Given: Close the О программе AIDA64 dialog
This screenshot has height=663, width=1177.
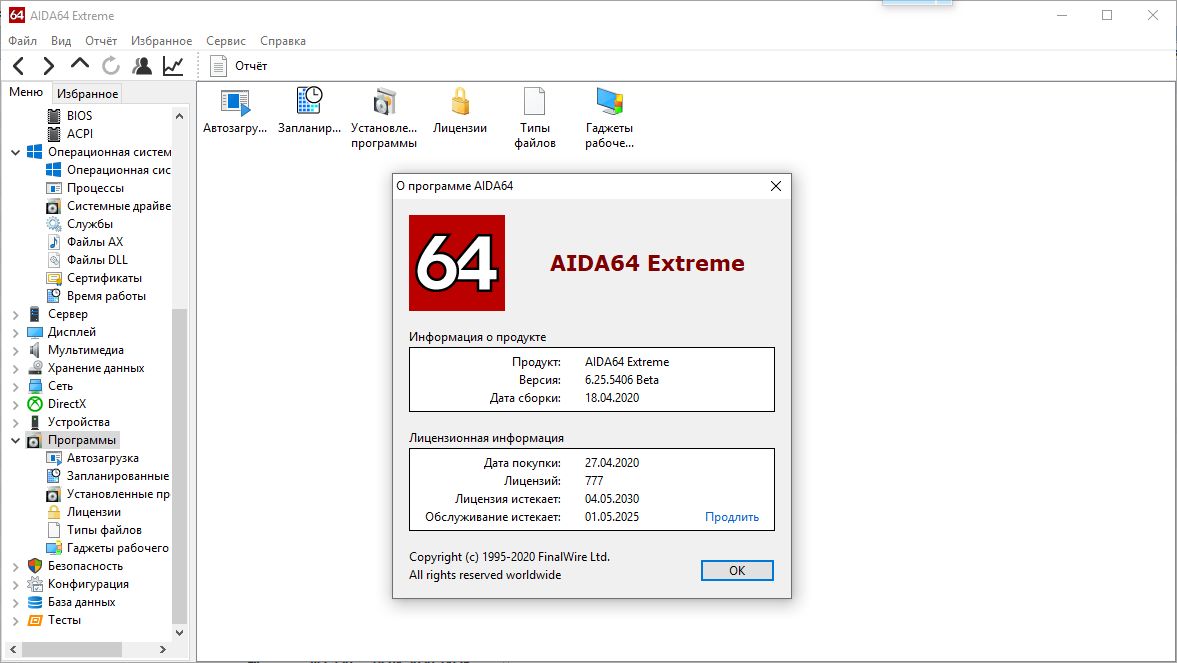Looking at the screenshot, I should click(776, 186).
